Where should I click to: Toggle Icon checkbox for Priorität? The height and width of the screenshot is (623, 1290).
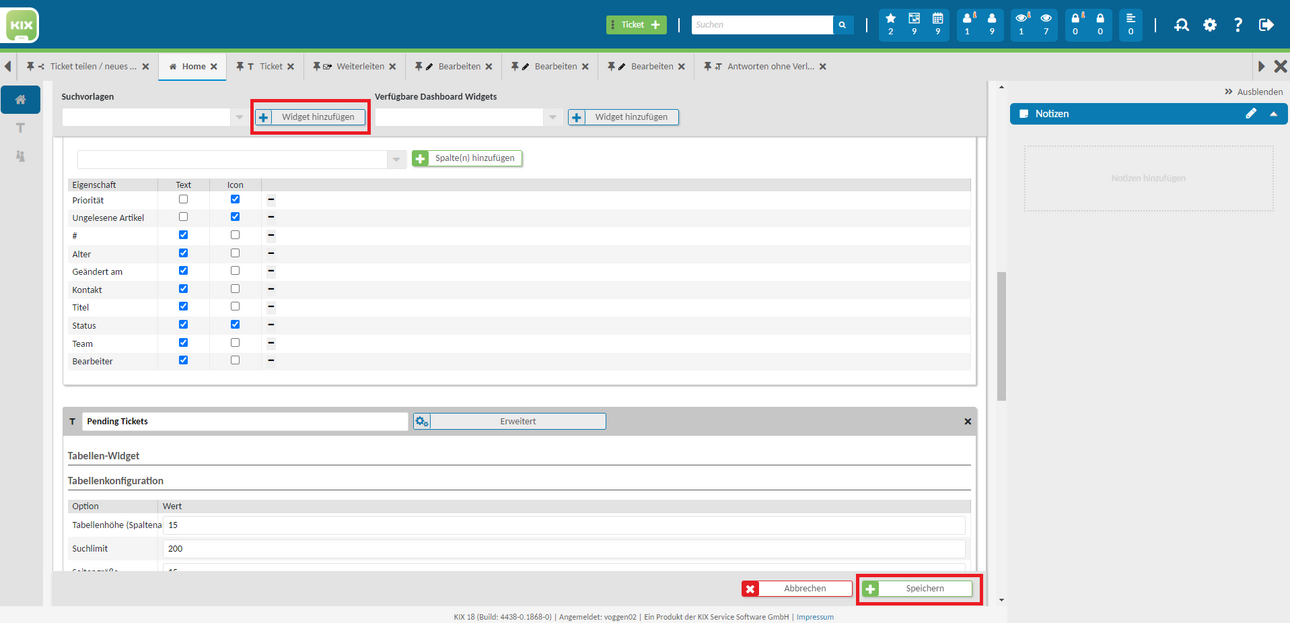click(x=235, y=199)
